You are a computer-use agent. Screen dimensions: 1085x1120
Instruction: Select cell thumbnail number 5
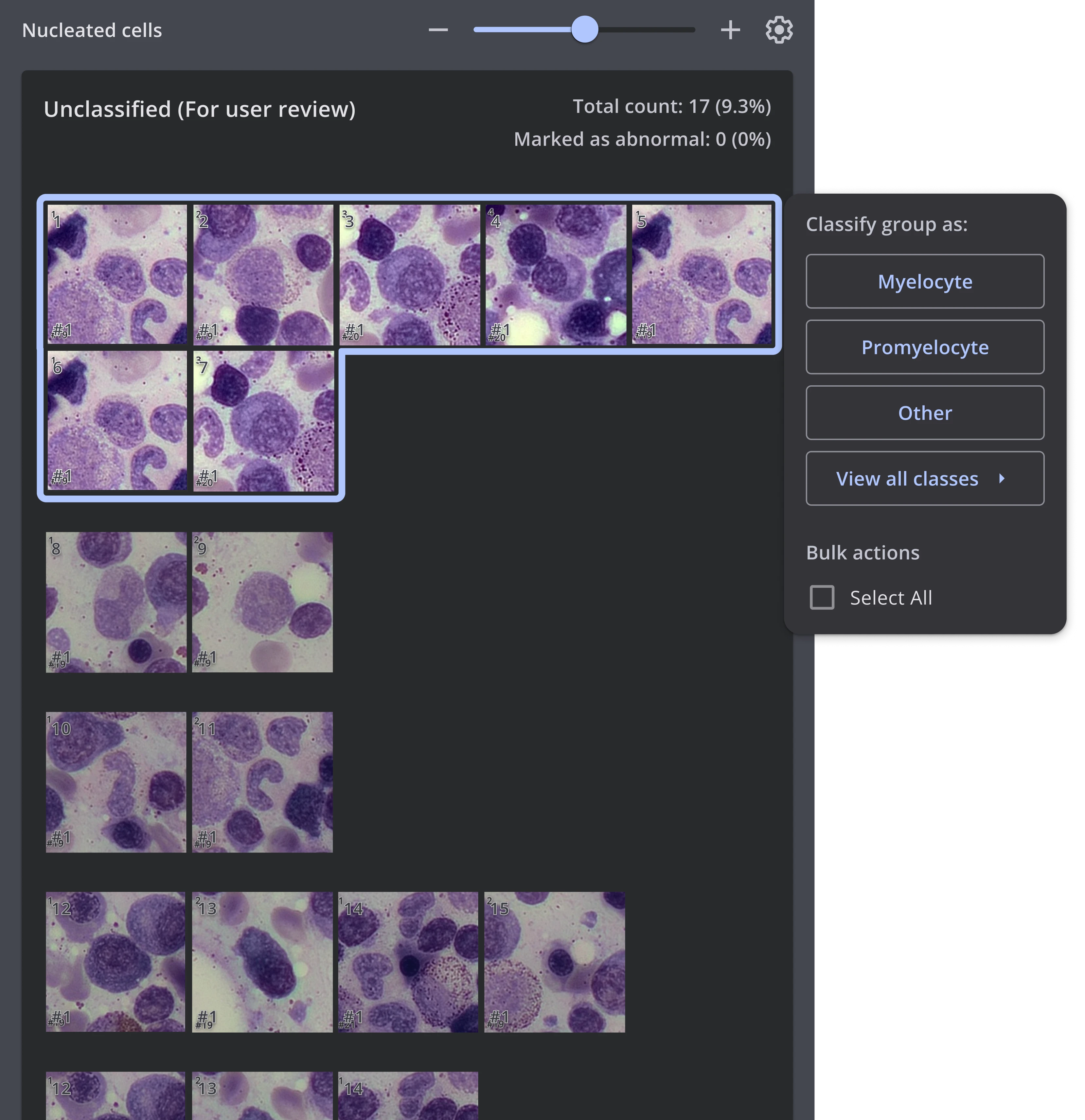pyautogui.click(x=702, y=275)
